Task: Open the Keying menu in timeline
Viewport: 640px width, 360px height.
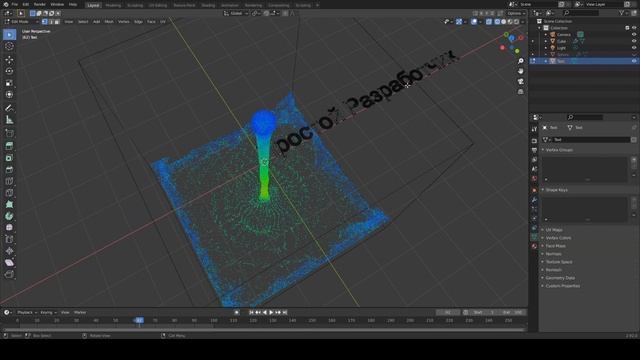Action: point(48,313)
